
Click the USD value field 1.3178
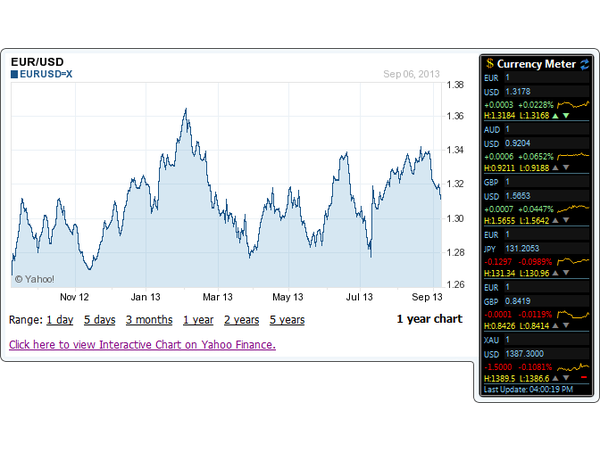click(547, 91)
